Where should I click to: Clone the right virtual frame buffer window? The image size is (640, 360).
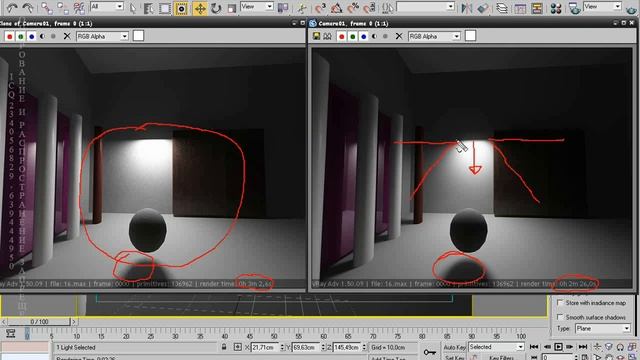[x=327, y=36]
